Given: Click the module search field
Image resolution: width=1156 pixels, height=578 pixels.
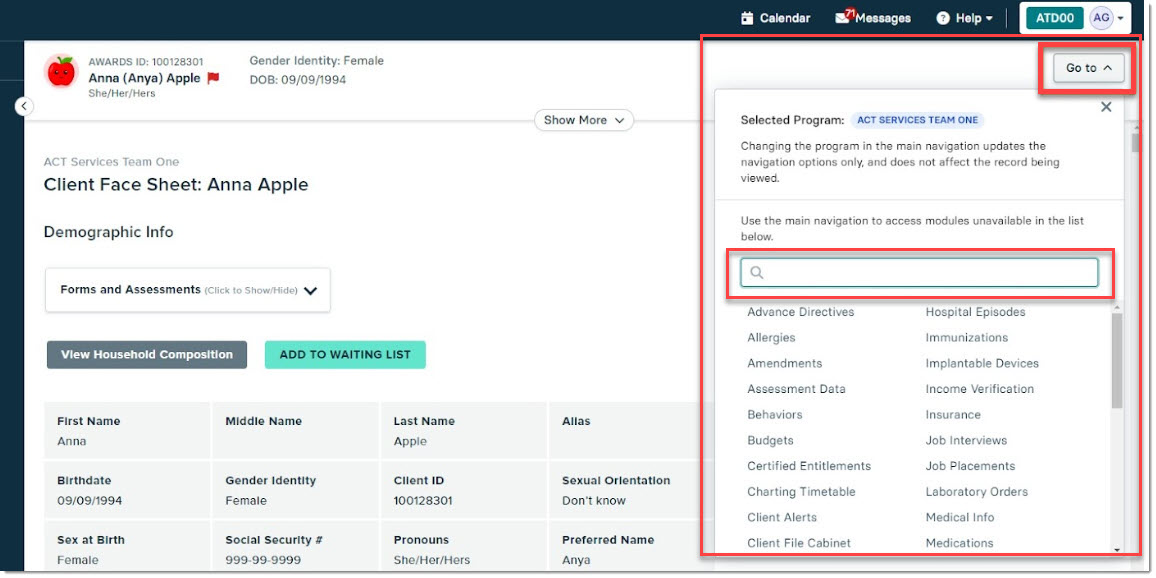Looking at the screenshot, I should click(919, 272).
